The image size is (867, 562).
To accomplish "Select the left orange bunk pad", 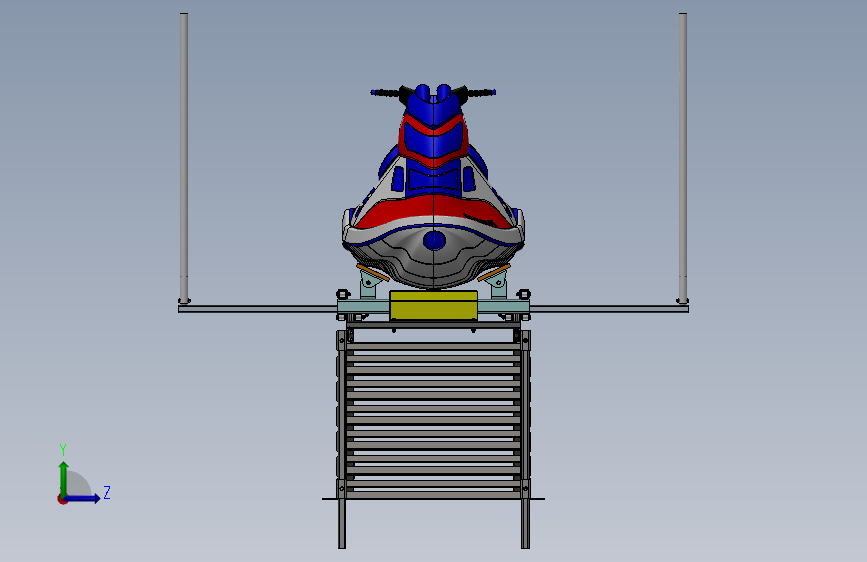I will (x=373, y=273).
